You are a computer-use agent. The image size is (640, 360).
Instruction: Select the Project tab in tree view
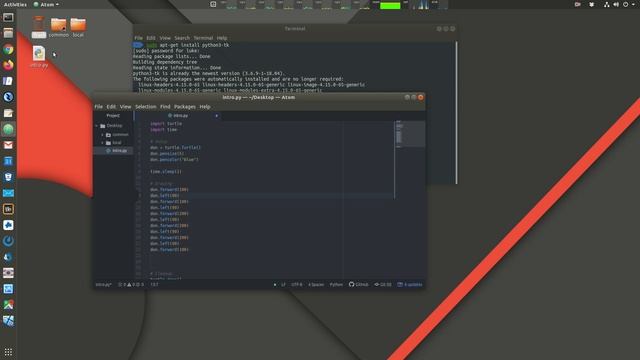[x=113, y=116]
